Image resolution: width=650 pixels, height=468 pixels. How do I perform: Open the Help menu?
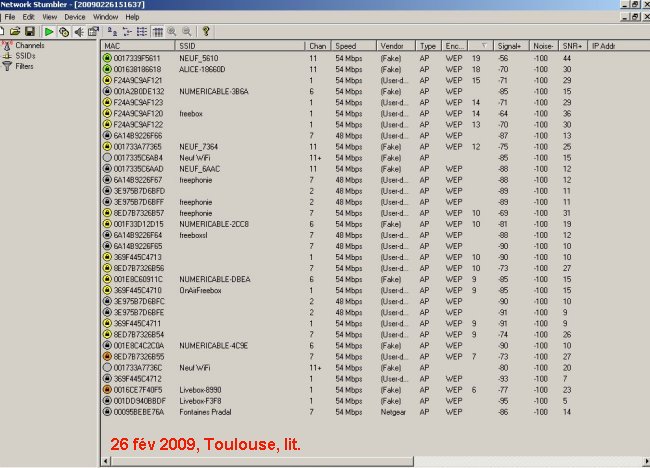[x=132, y=17]
